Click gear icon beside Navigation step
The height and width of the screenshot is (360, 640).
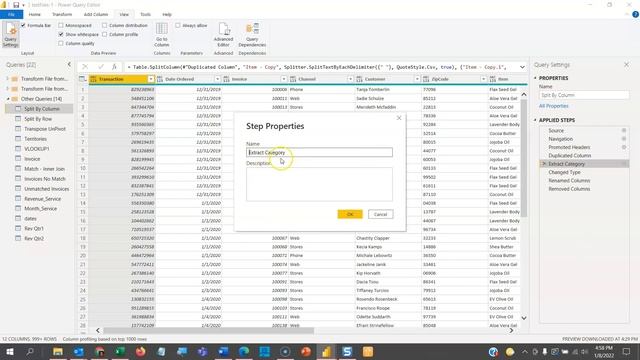point(624,139)
